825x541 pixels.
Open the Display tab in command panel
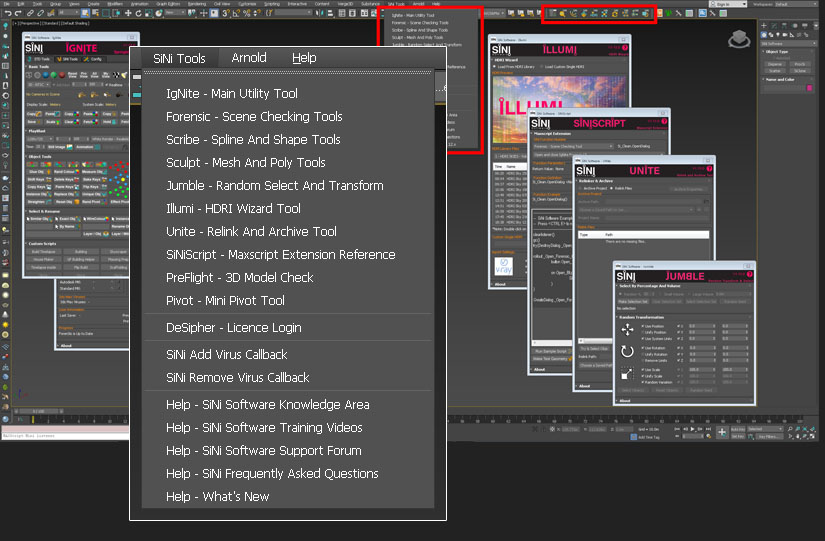(804, 25)
